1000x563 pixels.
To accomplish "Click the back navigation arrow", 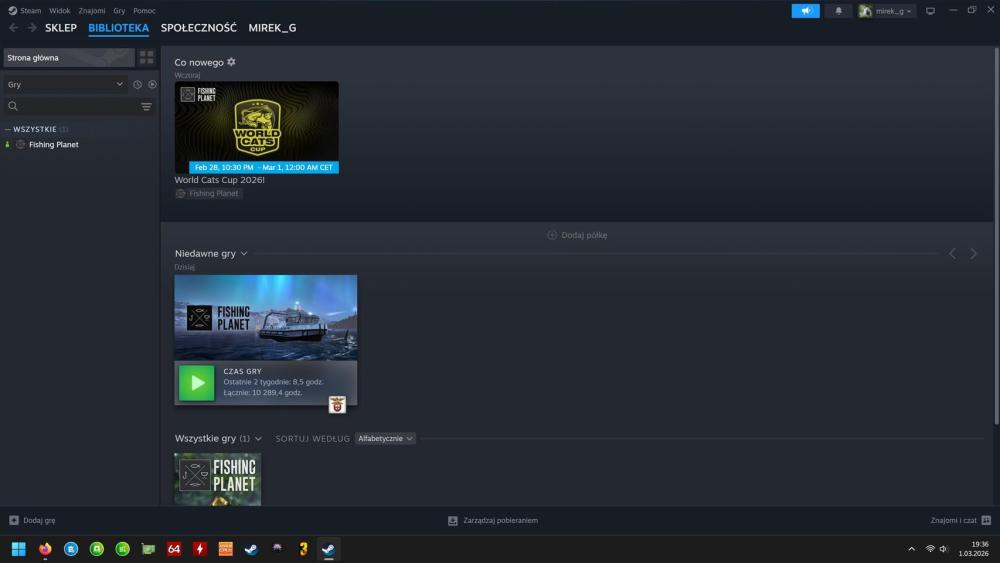I will click(13, 28).
